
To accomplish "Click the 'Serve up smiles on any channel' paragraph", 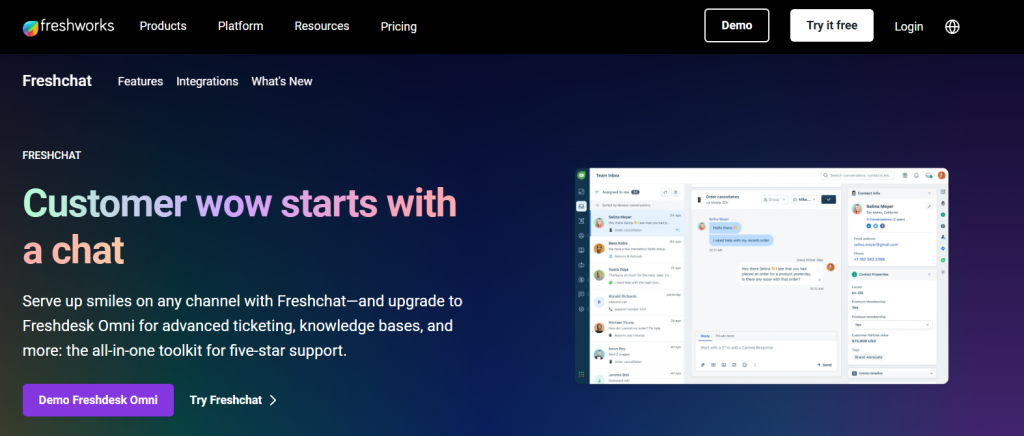I will point(242,326).
